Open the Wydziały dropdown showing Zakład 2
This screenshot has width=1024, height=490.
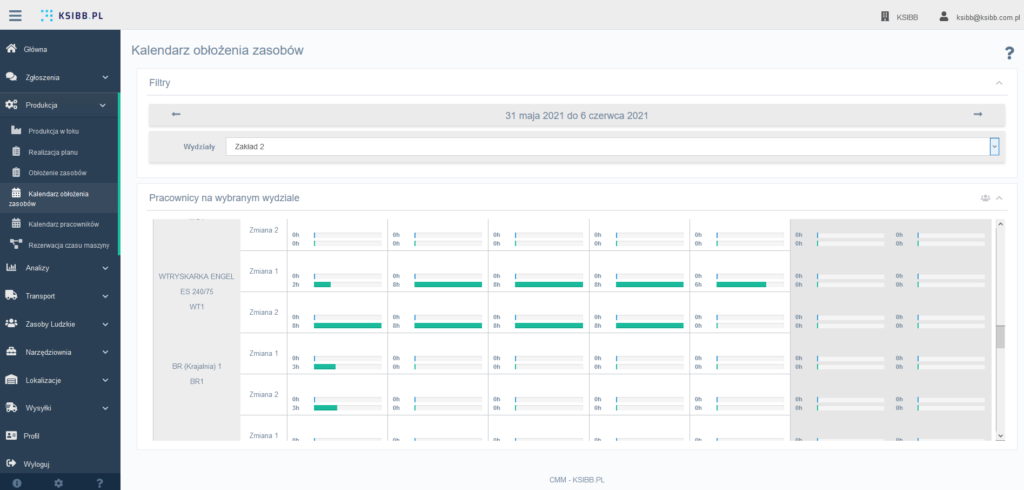pos(612,147)
